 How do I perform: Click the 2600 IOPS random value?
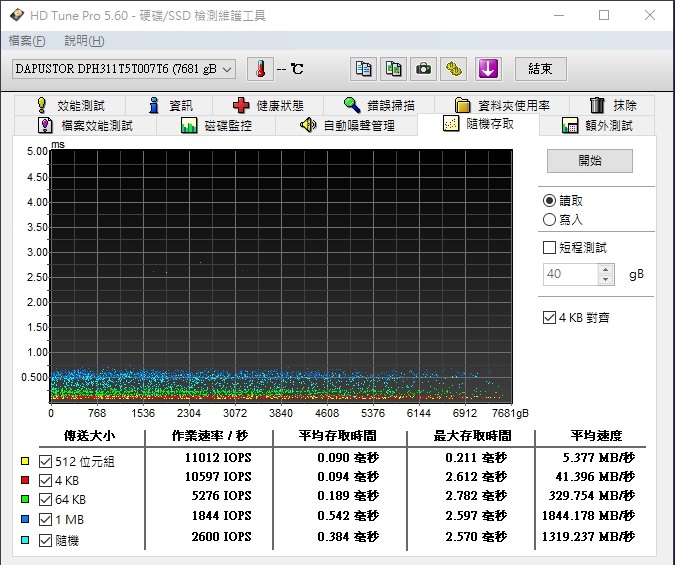[221, 537]
